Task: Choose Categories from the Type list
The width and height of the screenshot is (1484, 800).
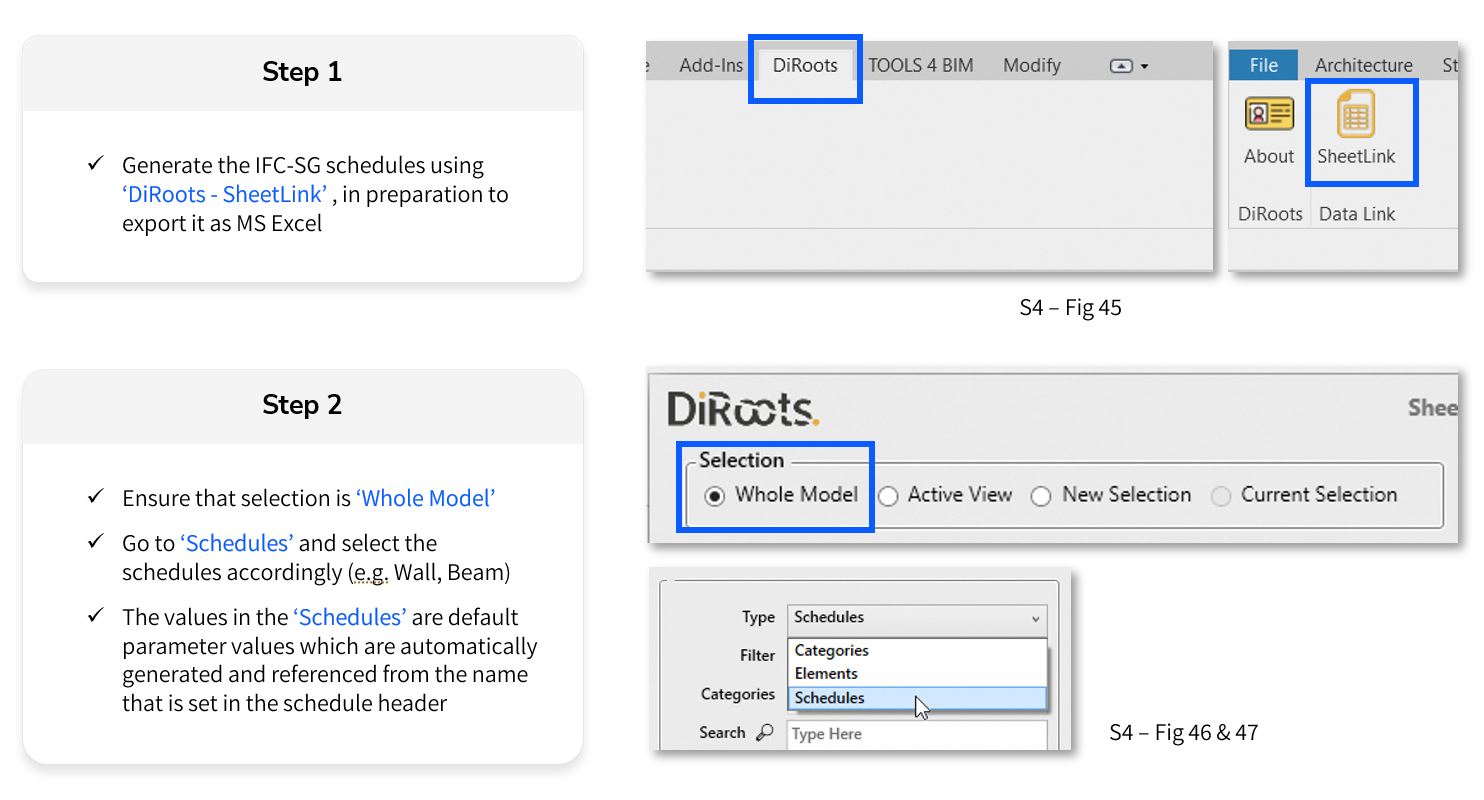Action: tap(831, 651)
